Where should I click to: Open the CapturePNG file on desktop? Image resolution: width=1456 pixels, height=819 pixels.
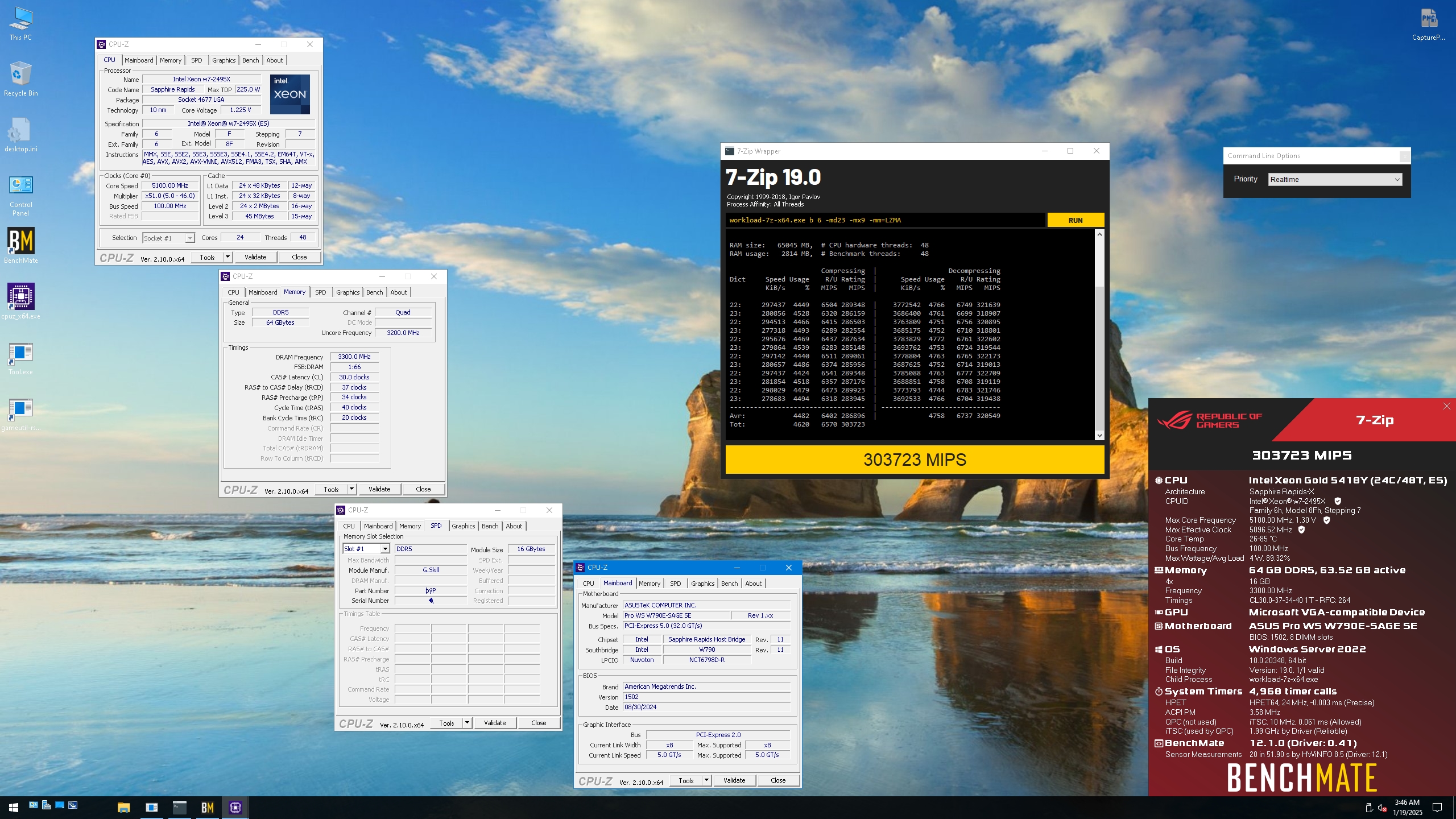click(x=1428, y=24)
